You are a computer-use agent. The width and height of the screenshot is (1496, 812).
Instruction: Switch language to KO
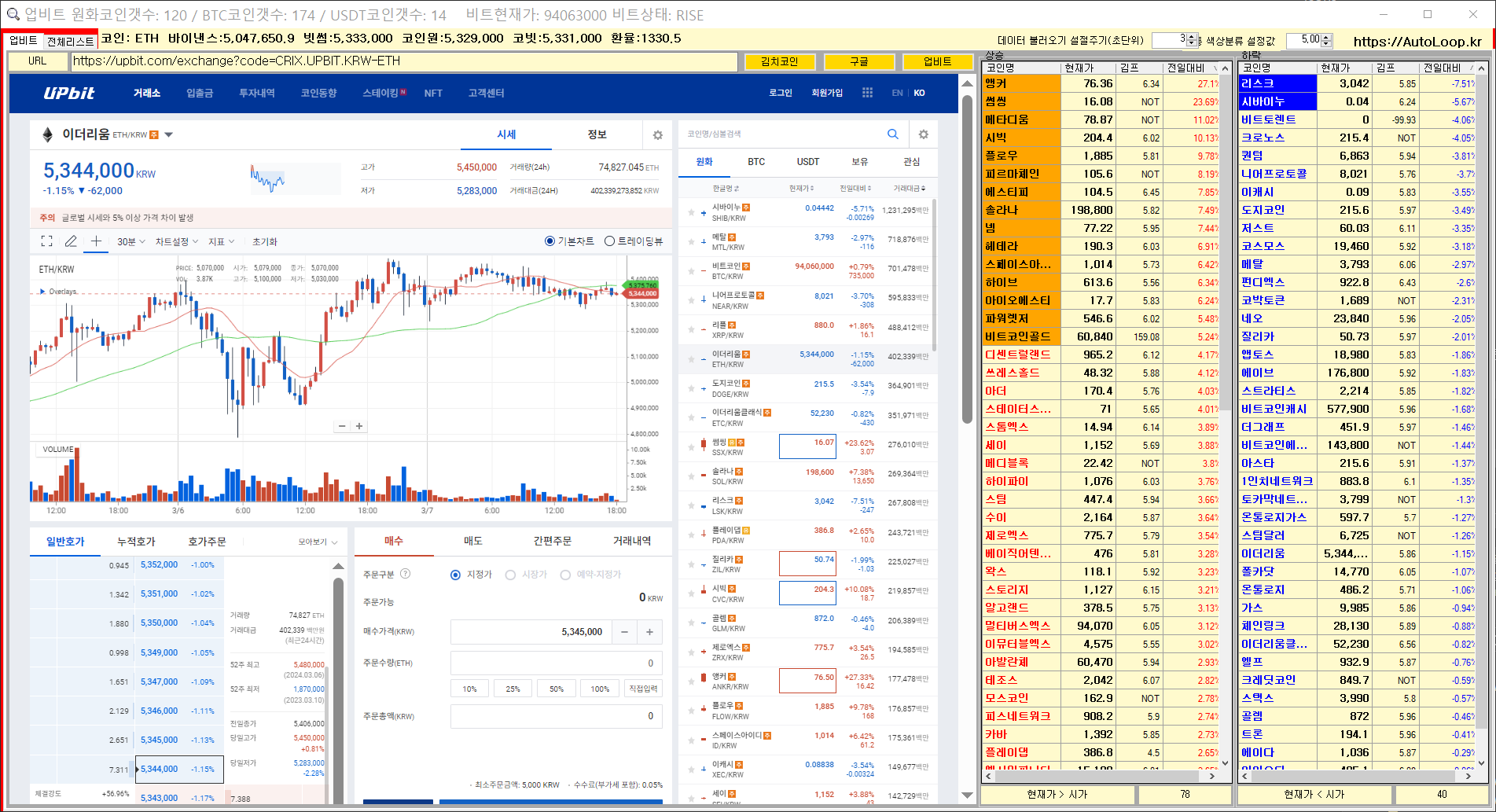click(x=919, y=93)
